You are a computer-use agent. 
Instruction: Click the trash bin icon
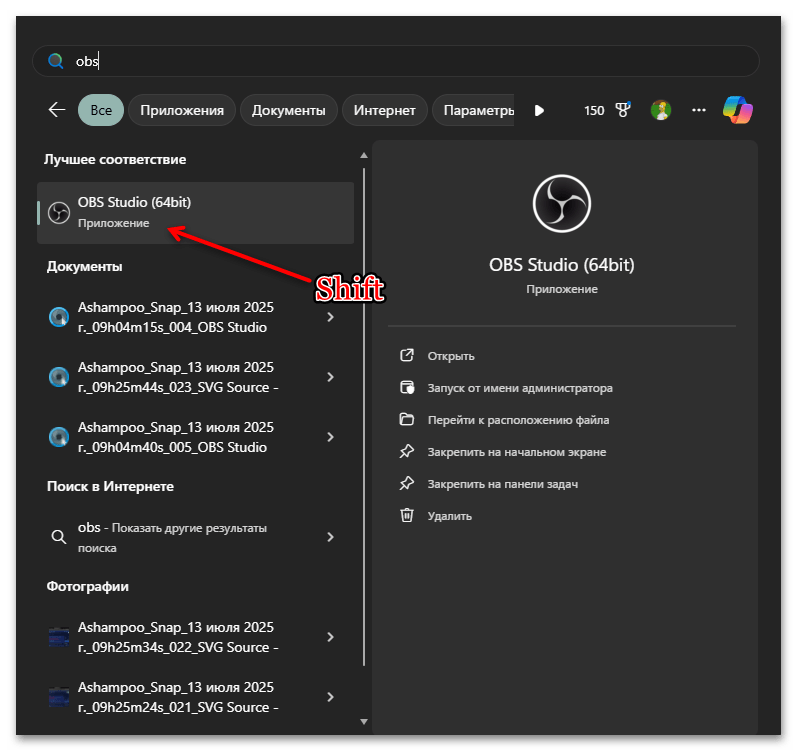click(407, 515)
